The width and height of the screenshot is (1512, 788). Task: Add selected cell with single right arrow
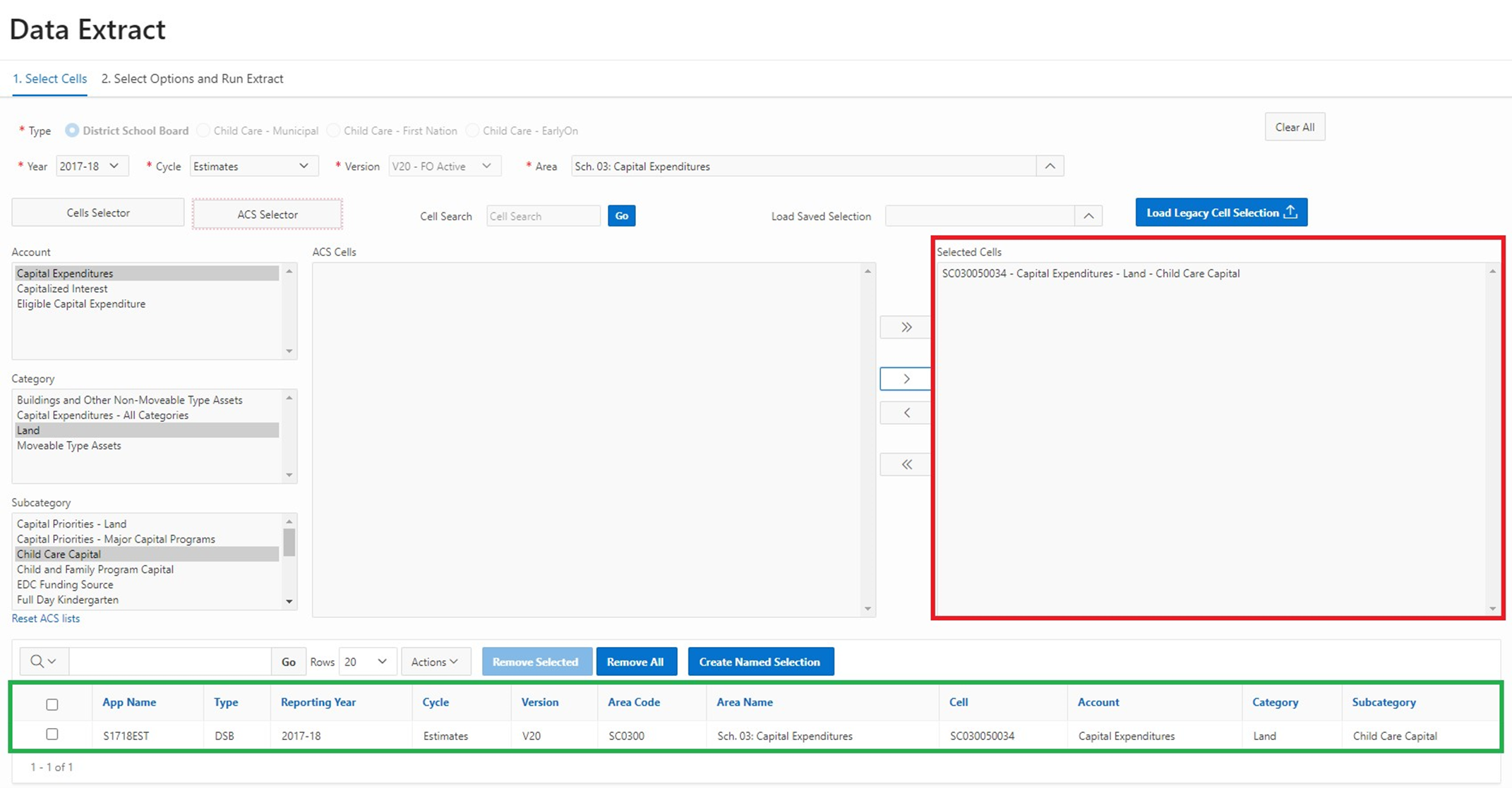tap(906, 379)
